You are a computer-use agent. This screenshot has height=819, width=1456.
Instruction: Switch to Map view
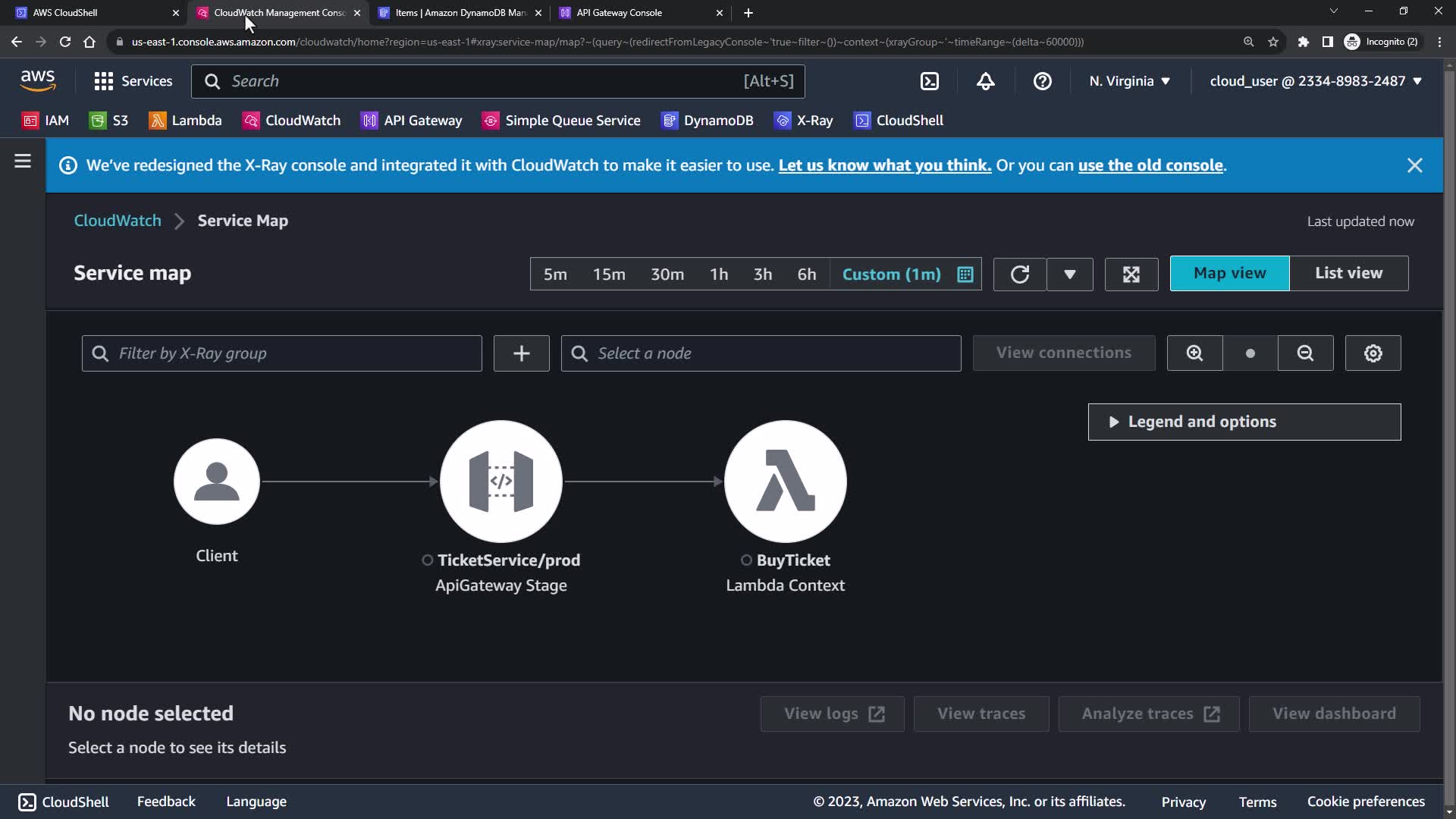(x=1229, y=274)
